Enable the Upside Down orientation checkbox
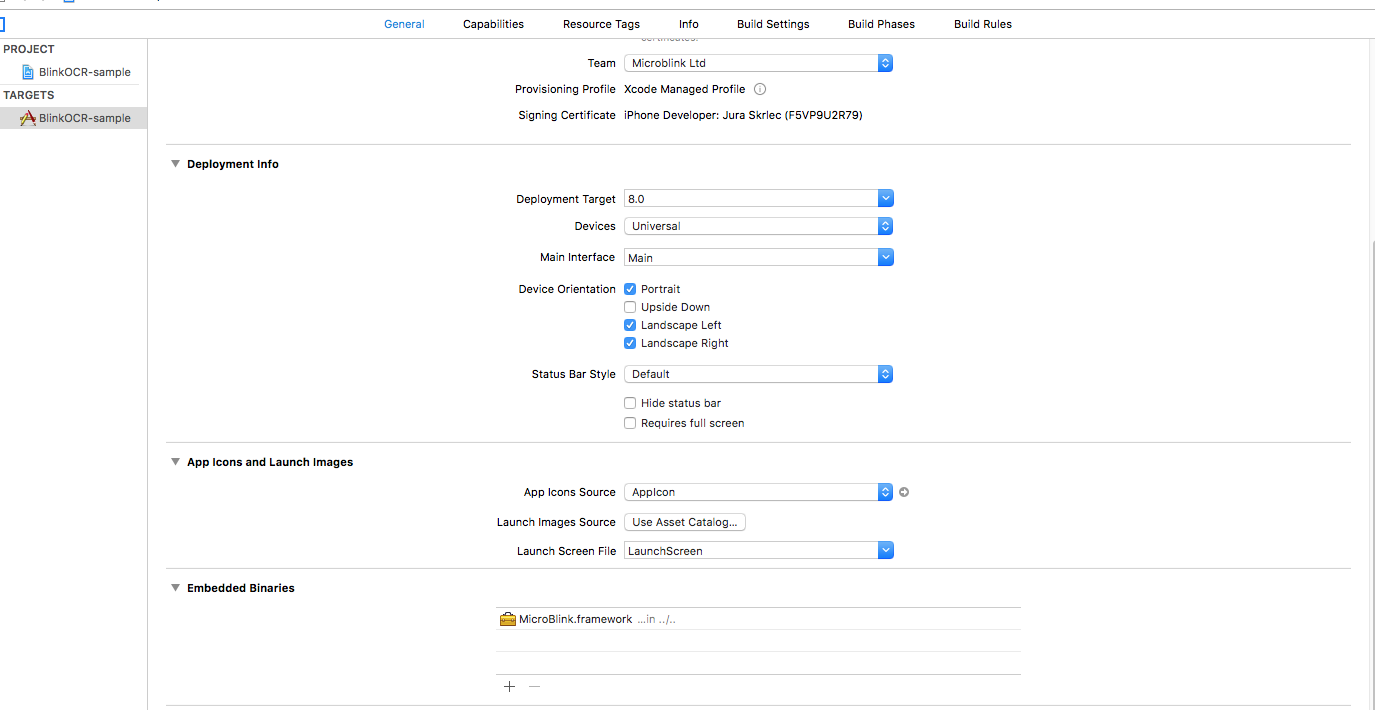The width and height of the screenshot is (1375, 710). pos(630,307)
